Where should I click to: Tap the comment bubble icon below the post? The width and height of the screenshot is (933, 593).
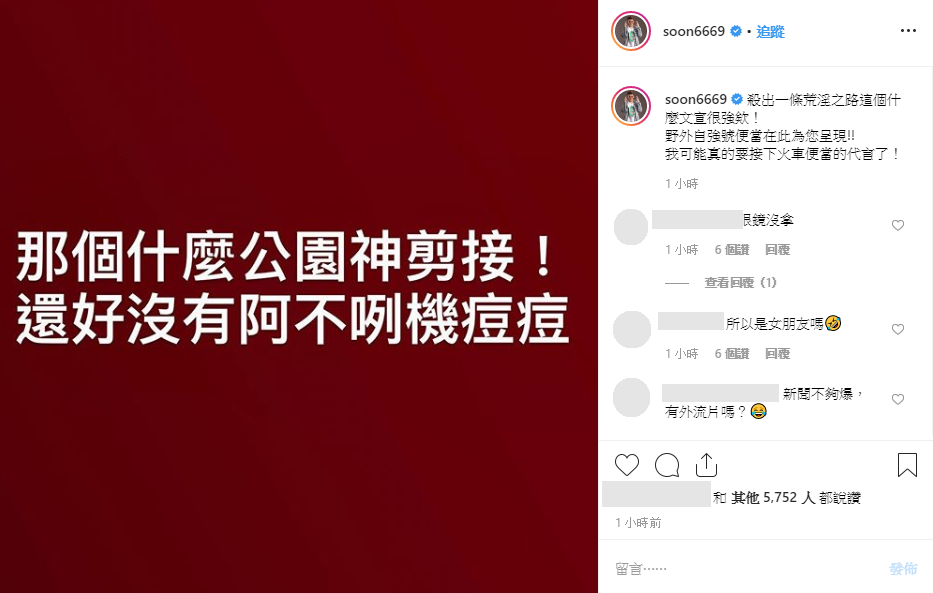(x=667, y=465)
